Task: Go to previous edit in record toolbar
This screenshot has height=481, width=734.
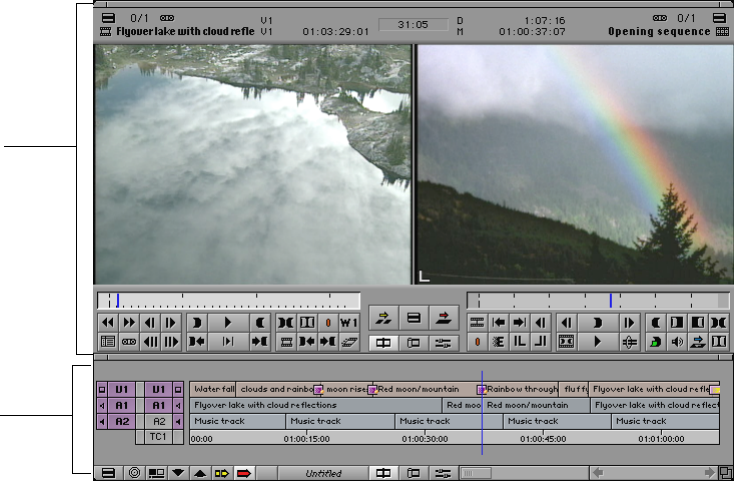Action: [499, 323]
